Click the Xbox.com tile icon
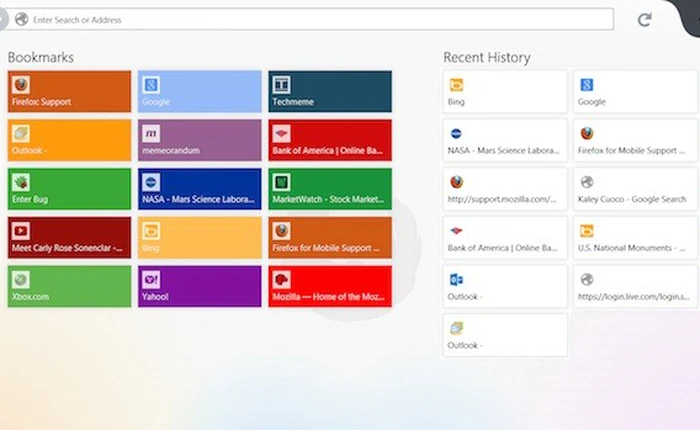Viewport: 700px width, 430px height. [21, 280]
